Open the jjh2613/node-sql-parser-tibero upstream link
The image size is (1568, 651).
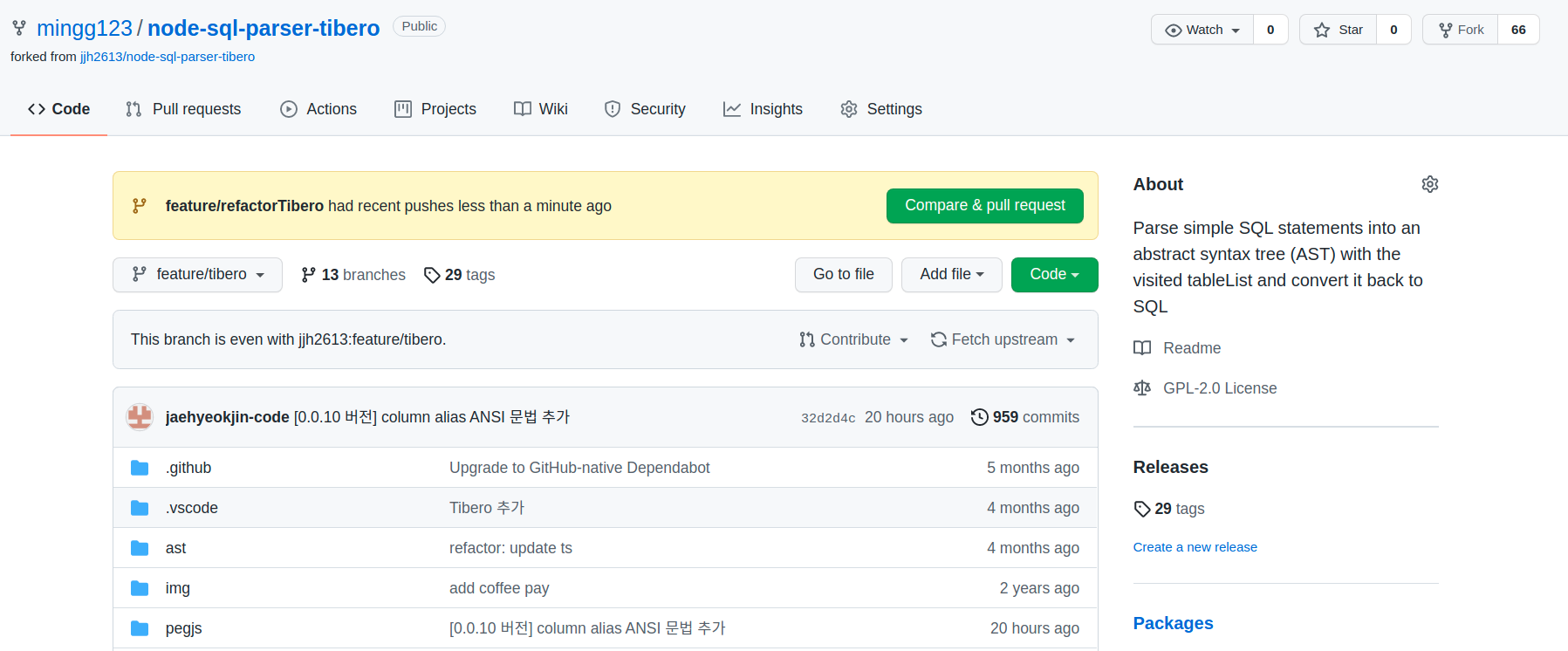pyautogui.click(x=168, y=57)
